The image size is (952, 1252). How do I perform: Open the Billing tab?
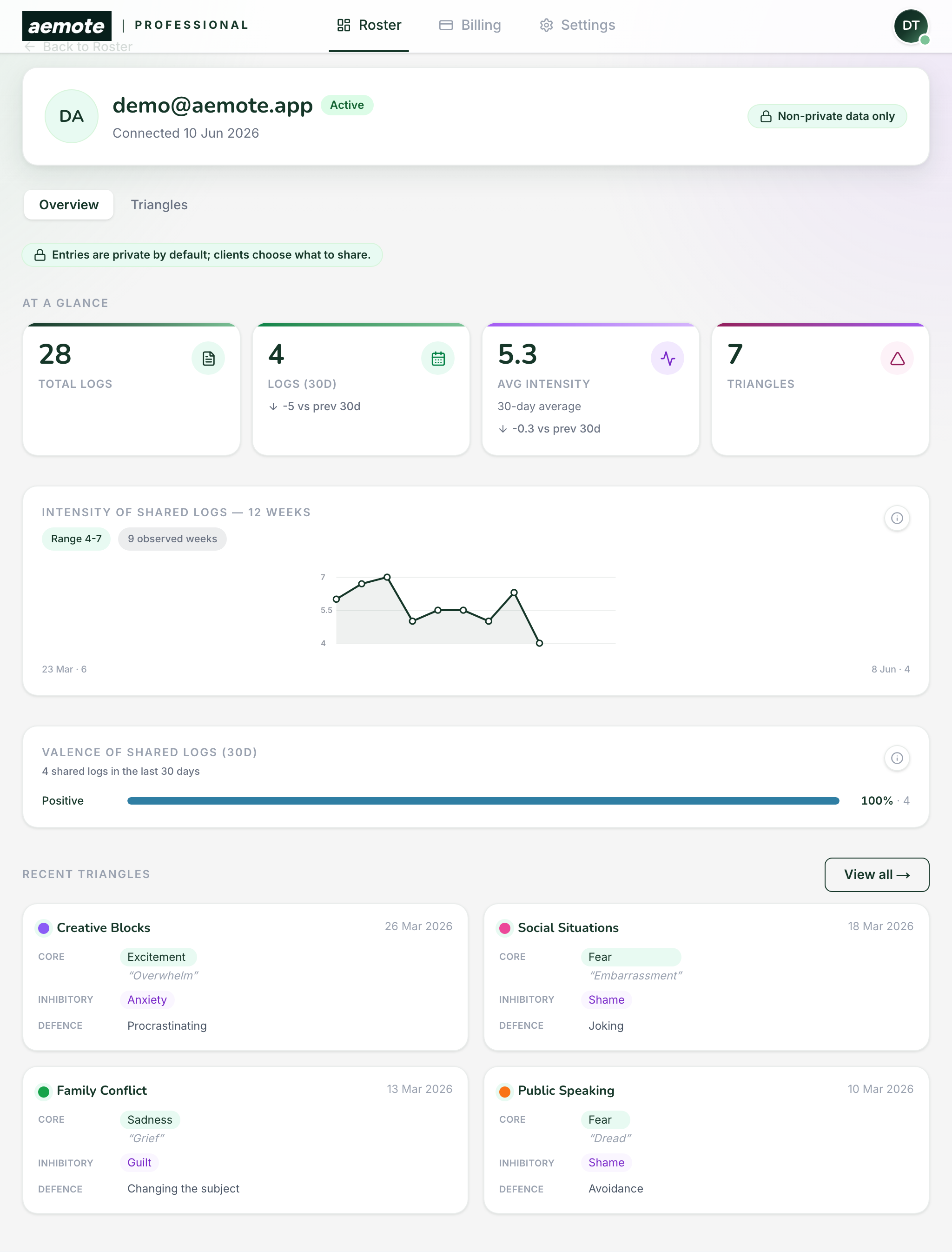click(x=470, y=25)
